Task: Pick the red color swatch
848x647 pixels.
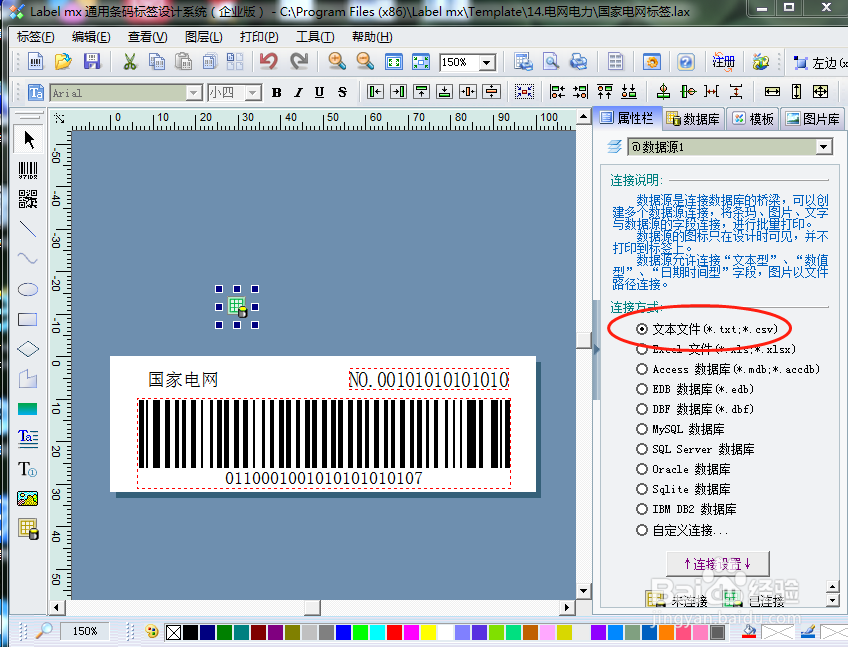Action: (x=394, y=632)
